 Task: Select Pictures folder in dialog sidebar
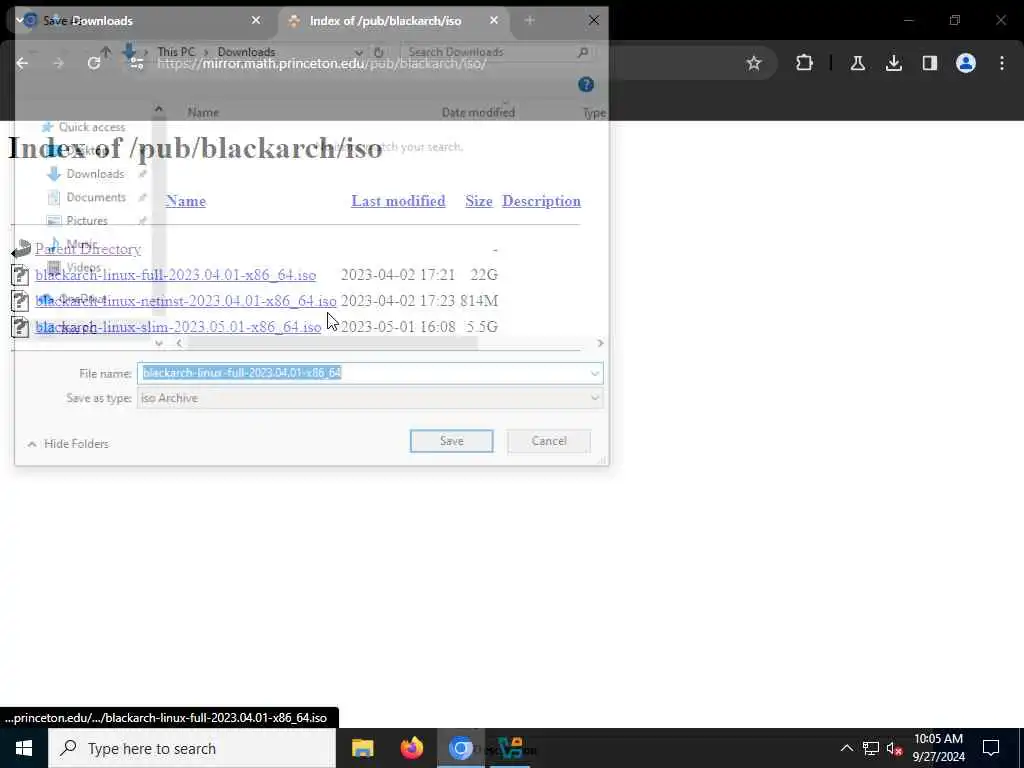pyautogui.click(x=87, y=221)
